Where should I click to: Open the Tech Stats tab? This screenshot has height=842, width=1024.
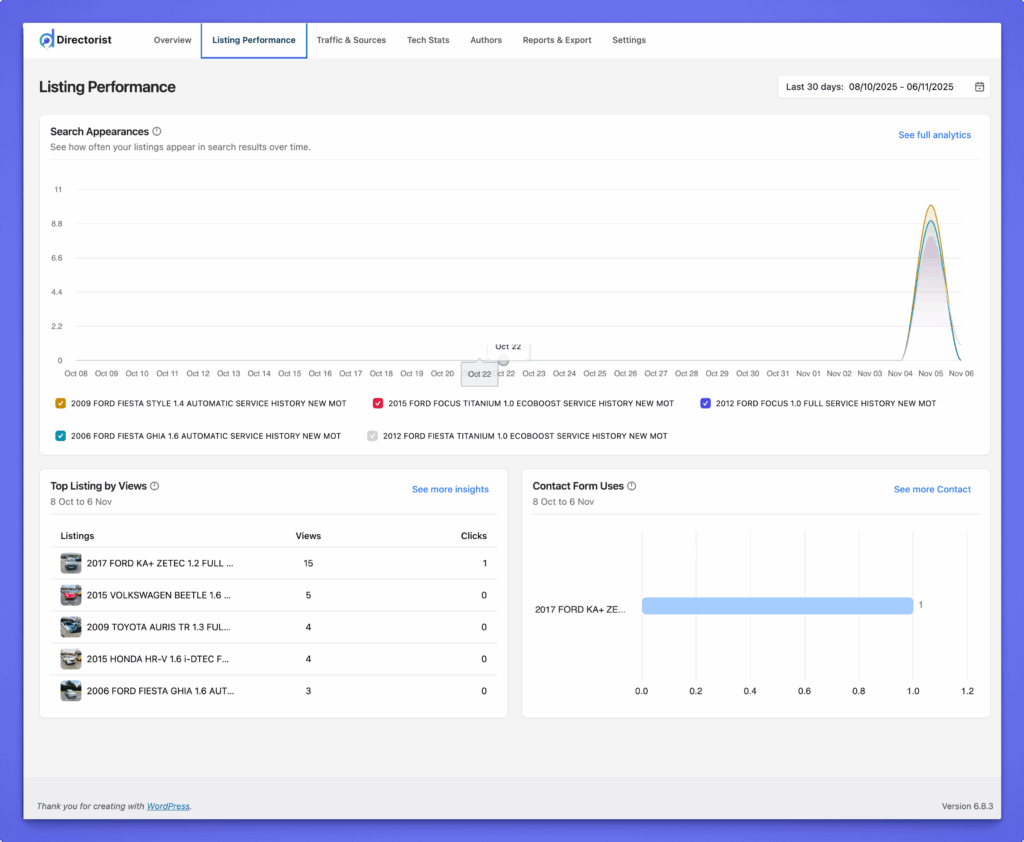(428, 40)
